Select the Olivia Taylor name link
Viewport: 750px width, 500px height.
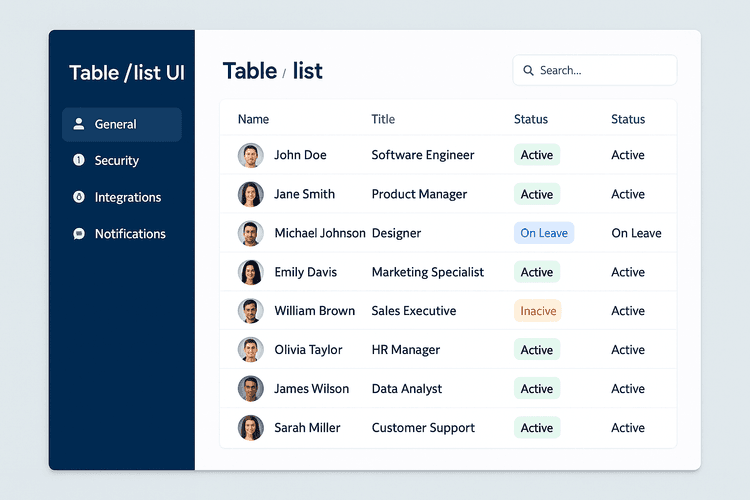[x=308, y=350]
